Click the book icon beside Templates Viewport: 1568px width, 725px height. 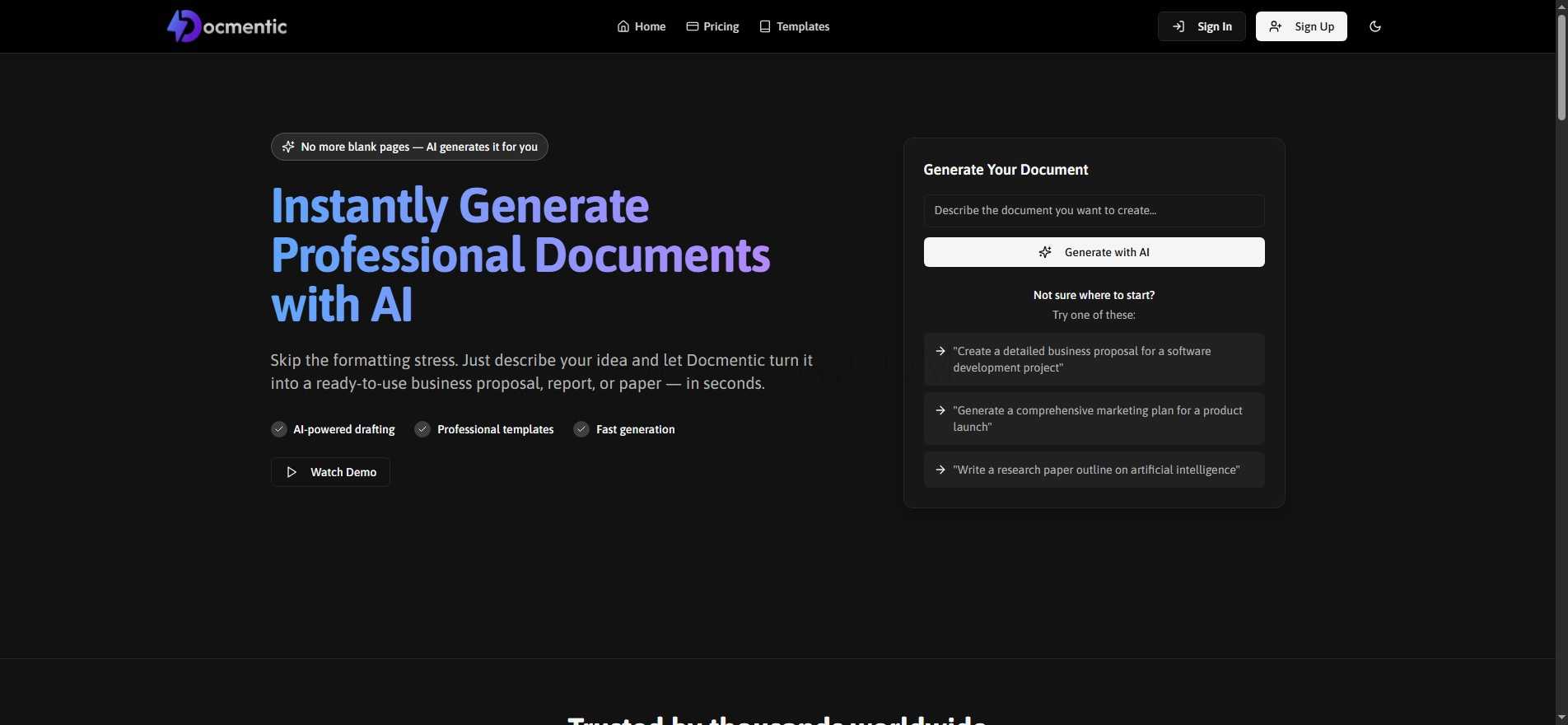point(765,26)
